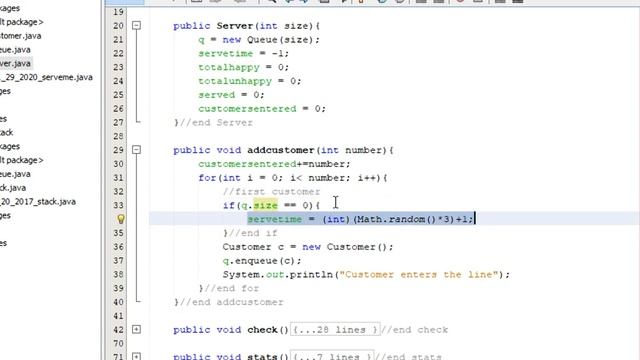Click the '//end for' comment on line 39
Image resolution: width=640 pixels, height=360 pixels.
click(x=231, y=289)
